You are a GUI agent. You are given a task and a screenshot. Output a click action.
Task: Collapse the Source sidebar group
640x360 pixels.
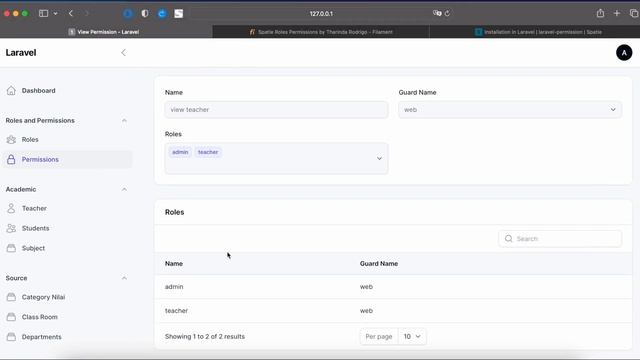click(x=124, y=278)
